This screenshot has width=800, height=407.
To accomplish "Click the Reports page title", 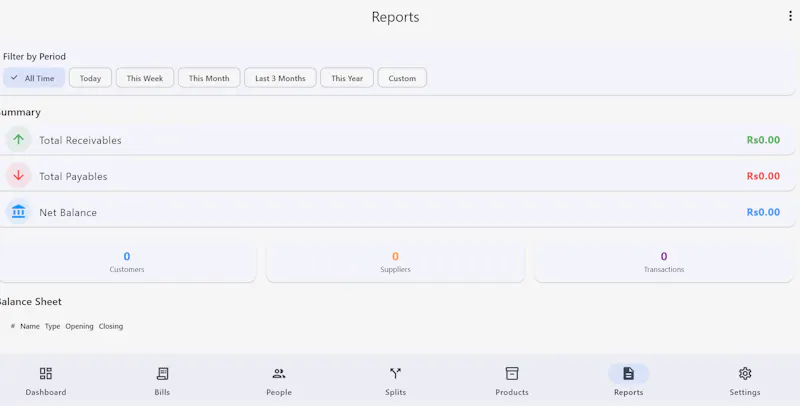I will [x=395, y=17].
